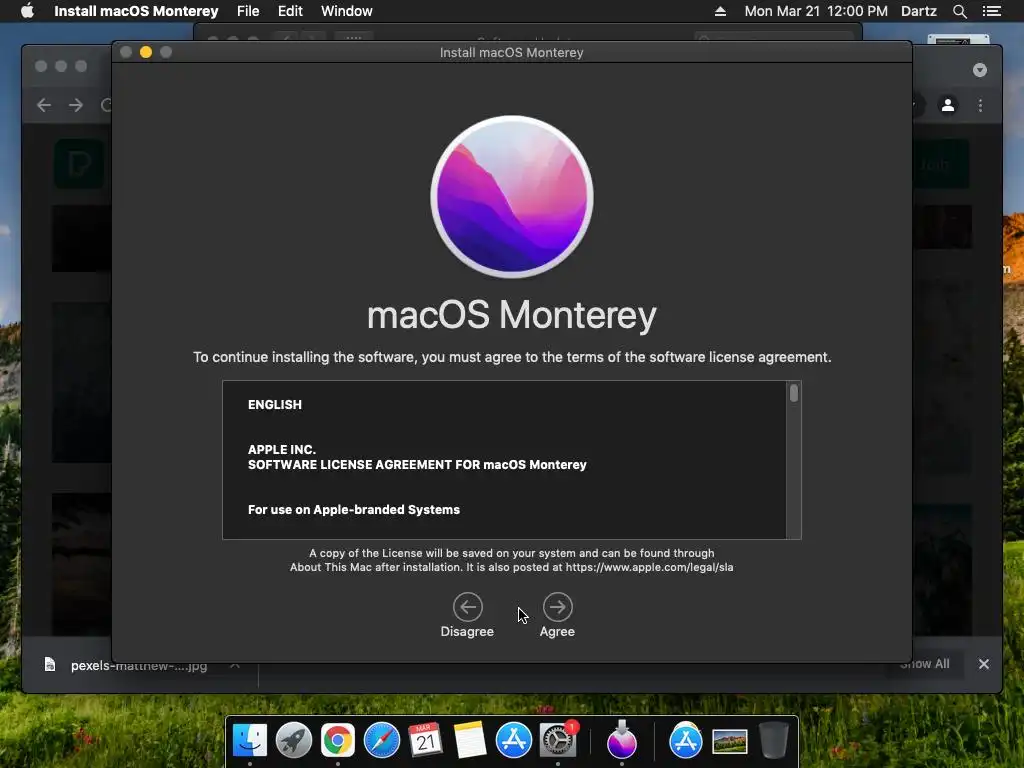The height and width of the screenshot is (768, 1024).
Task: Open the Applications folder in the Dock
Action: [x=686, y=741]
